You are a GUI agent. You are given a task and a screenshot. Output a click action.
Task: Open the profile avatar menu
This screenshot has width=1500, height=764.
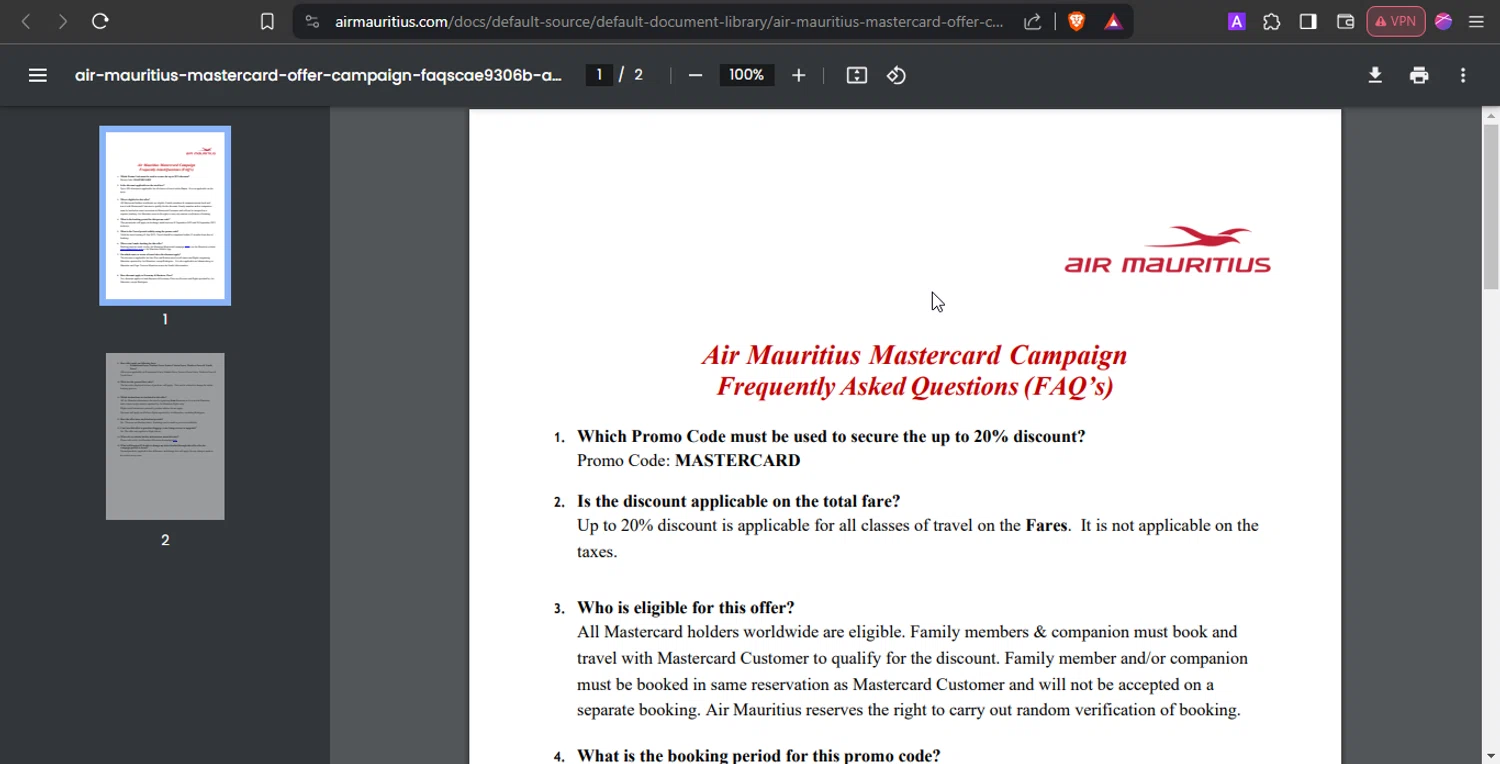click(1443, 21)
